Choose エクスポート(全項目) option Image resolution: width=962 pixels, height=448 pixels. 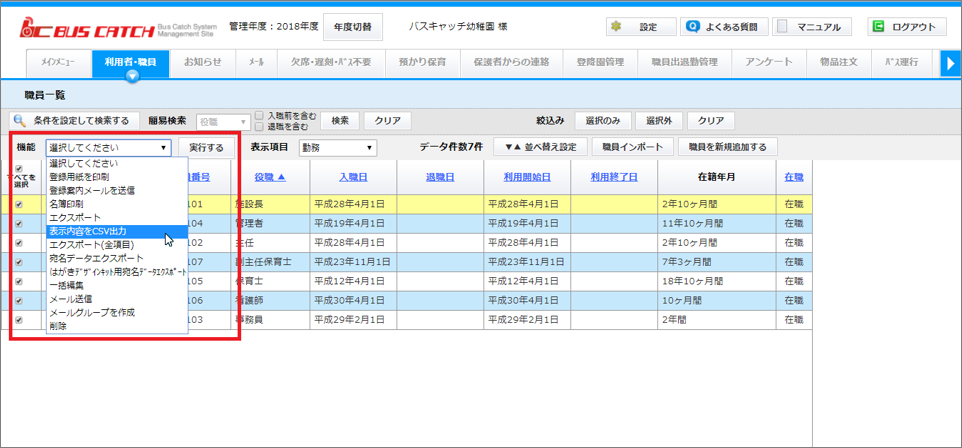117,245
